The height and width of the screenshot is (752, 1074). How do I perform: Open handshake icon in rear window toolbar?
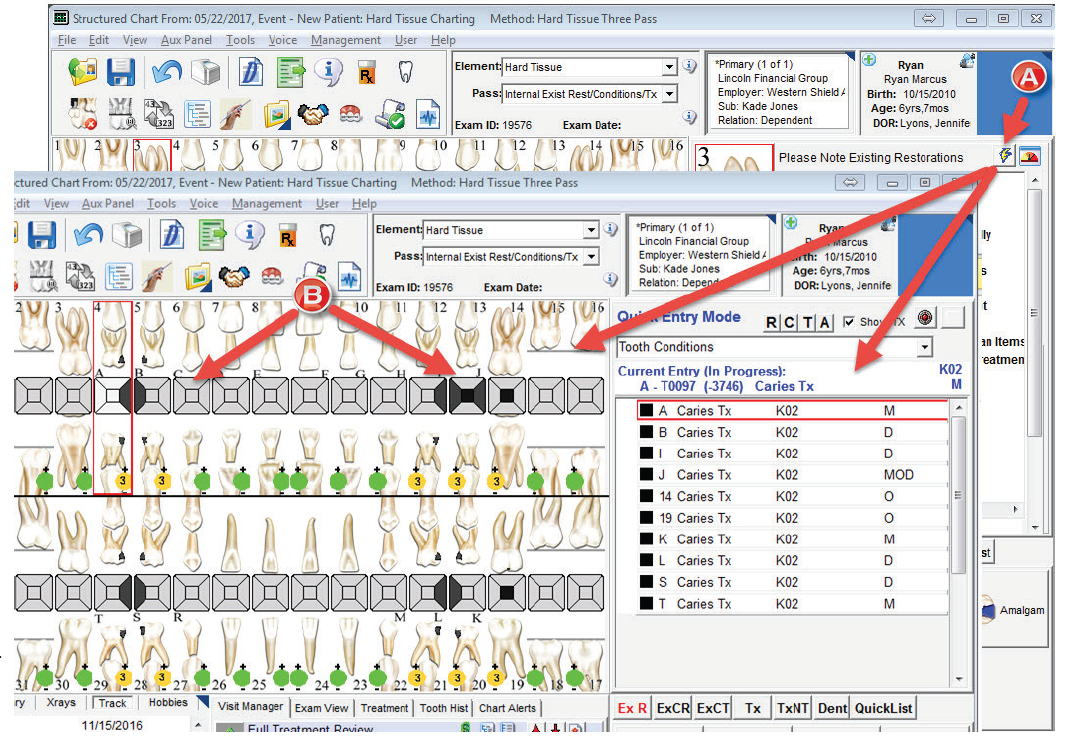click(x=312, y=114)
